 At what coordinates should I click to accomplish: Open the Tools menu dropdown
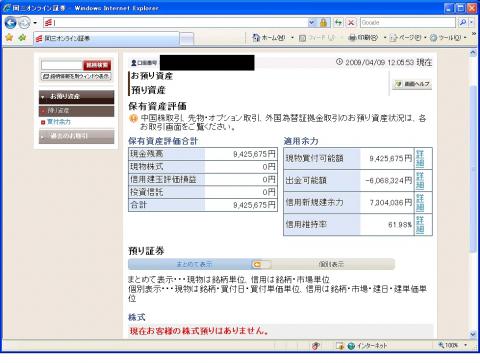click(465, 38)
